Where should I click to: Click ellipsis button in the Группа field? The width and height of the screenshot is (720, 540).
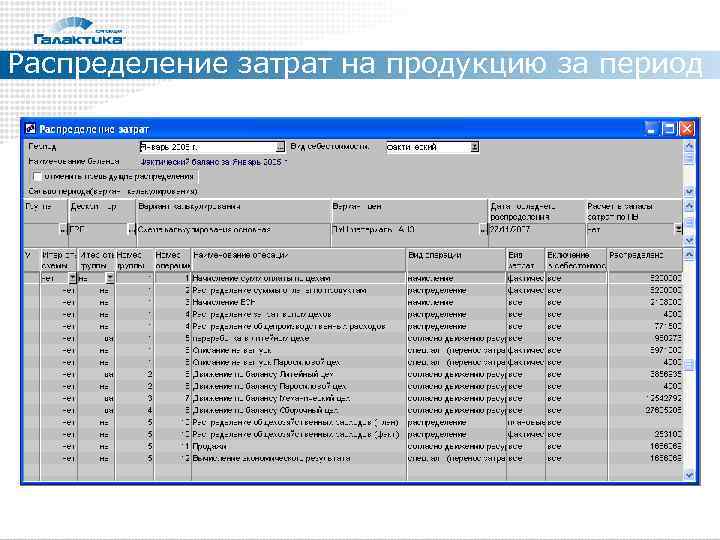point(63,229)
